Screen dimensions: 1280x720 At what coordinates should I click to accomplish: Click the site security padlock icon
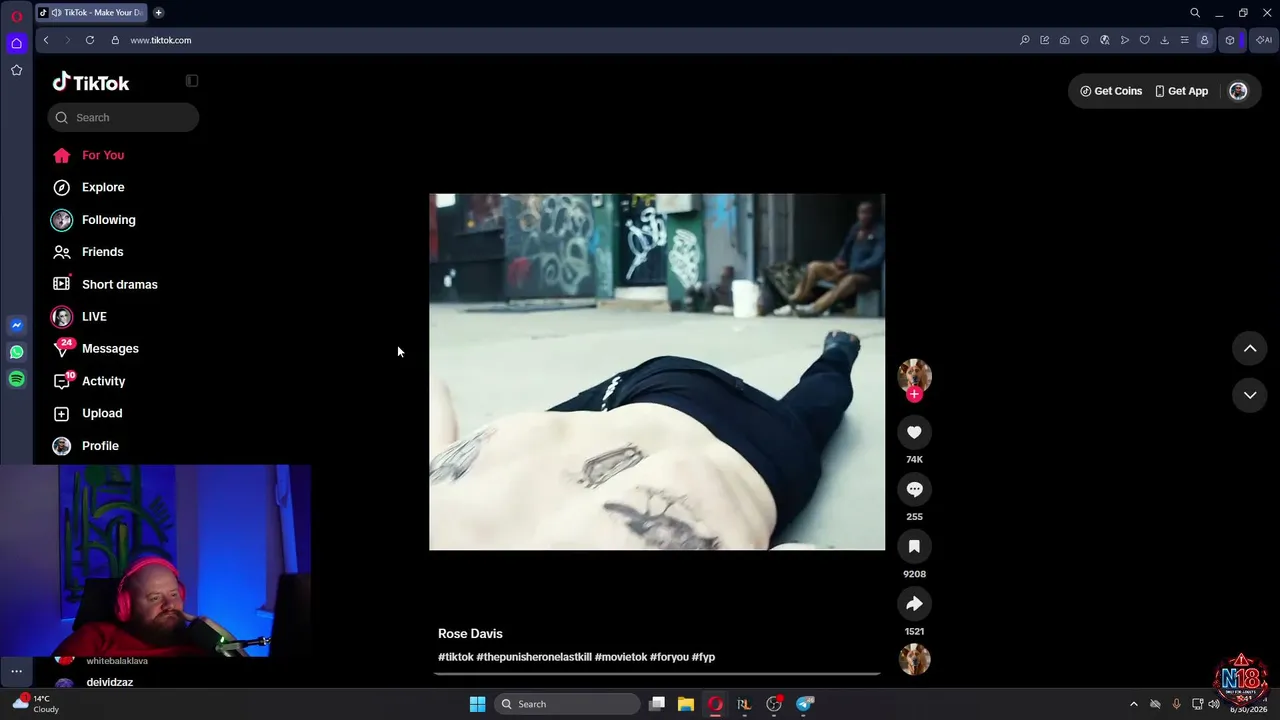click(115, 40)
